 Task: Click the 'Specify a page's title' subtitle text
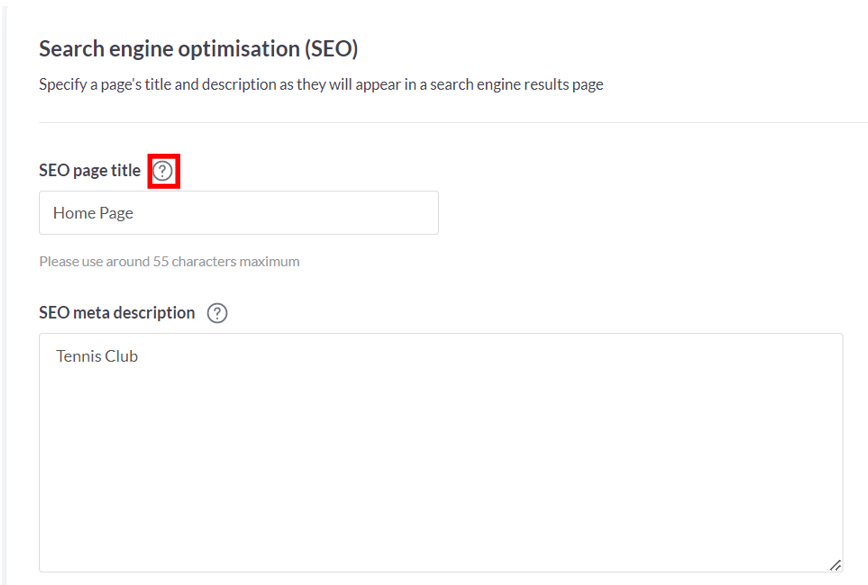[x=321, y=85]
